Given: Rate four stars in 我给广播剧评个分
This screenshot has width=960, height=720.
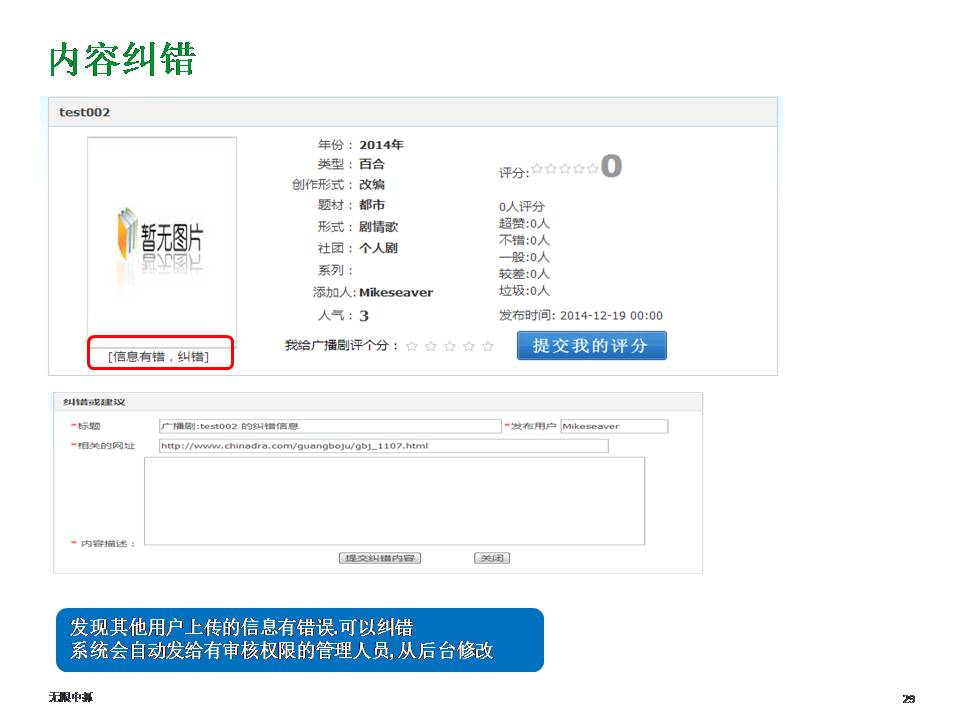Looking at the screenshot, I should [x=469, y=347].
